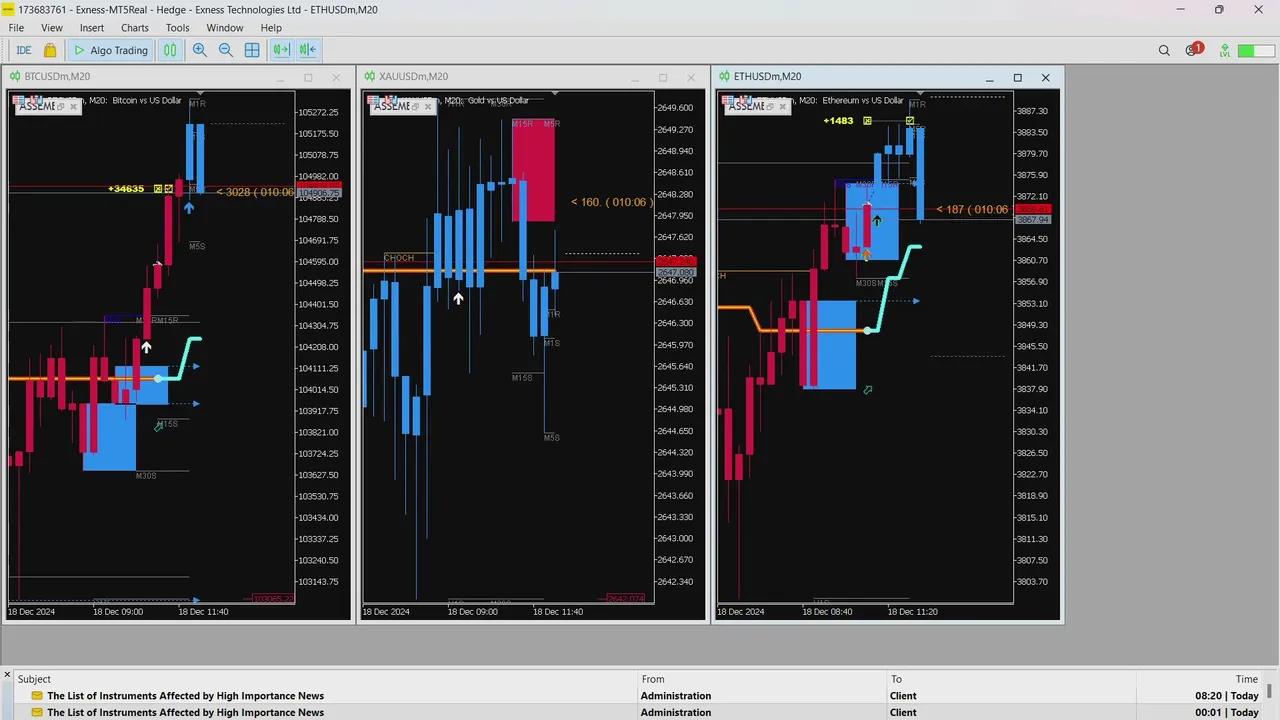This screenshot has width=1280, height=720.
Task: Sort mailbox by the Subject column header
Action: 326,679
